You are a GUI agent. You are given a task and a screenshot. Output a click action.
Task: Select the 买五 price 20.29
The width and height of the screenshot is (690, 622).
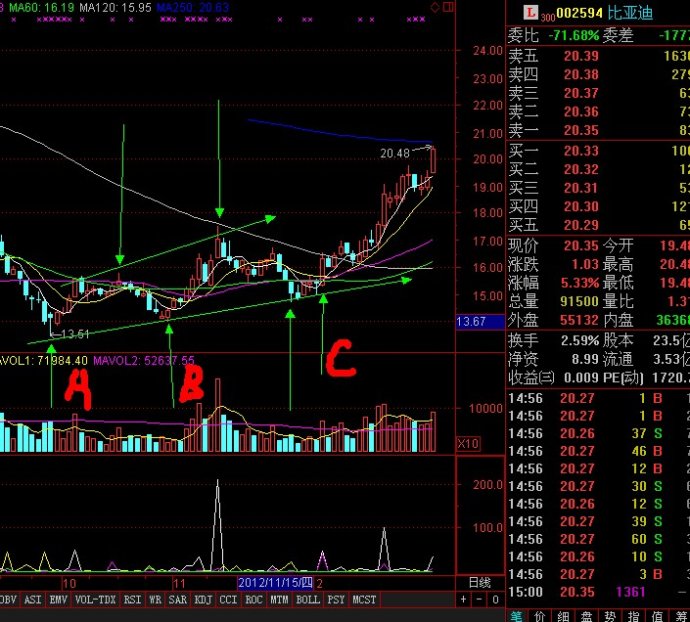[x=581, y=225]
